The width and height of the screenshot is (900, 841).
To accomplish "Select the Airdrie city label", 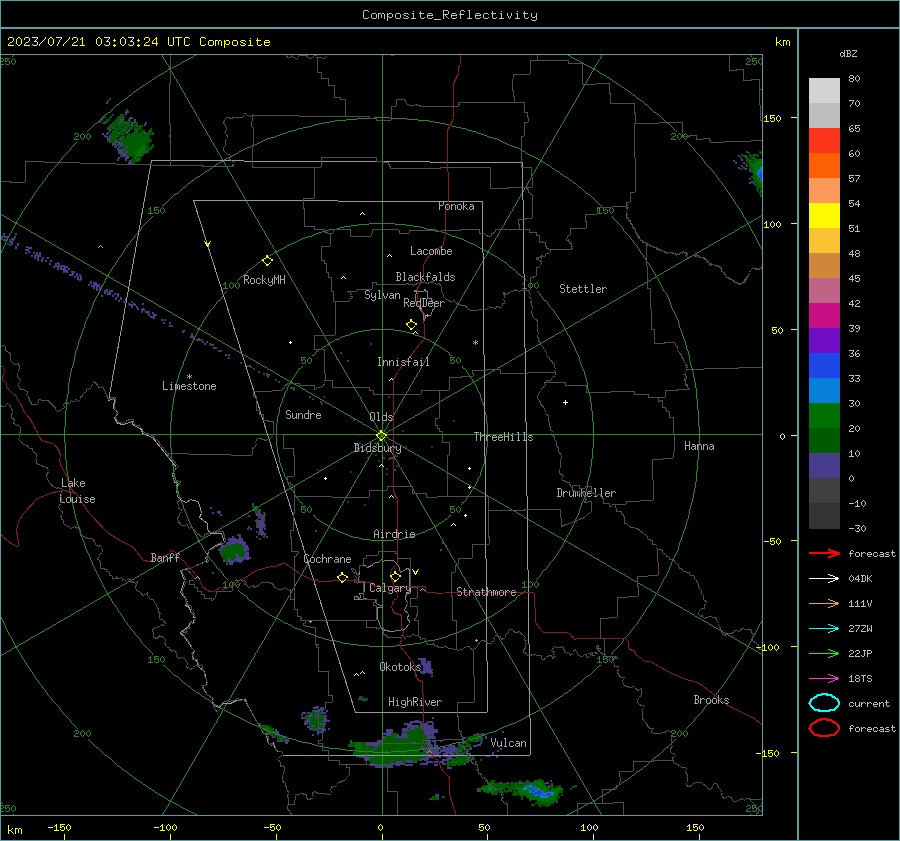I will point(394,534).
